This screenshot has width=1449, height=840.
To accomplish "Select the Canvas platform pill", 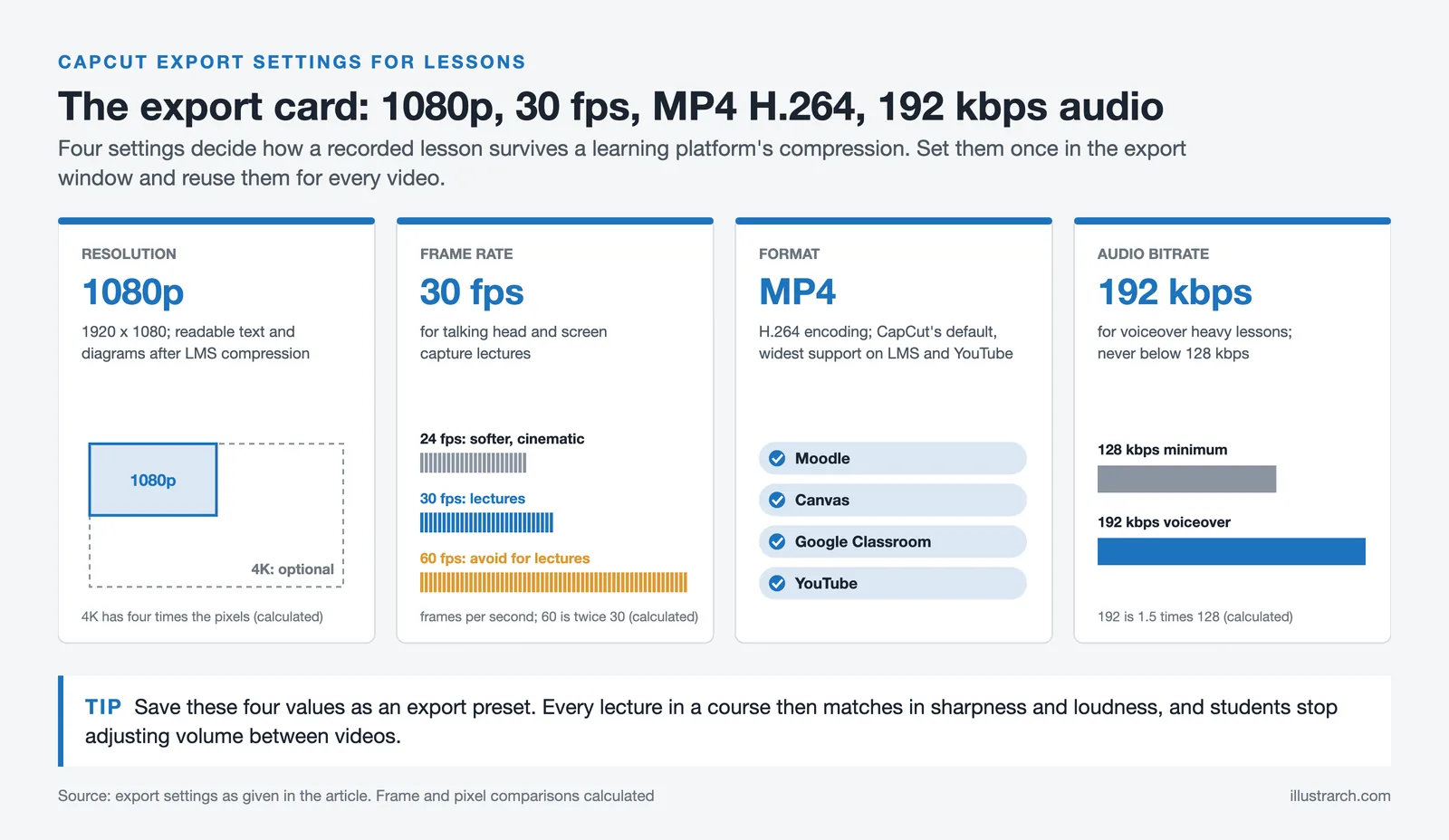I will (x=893, y=500).
